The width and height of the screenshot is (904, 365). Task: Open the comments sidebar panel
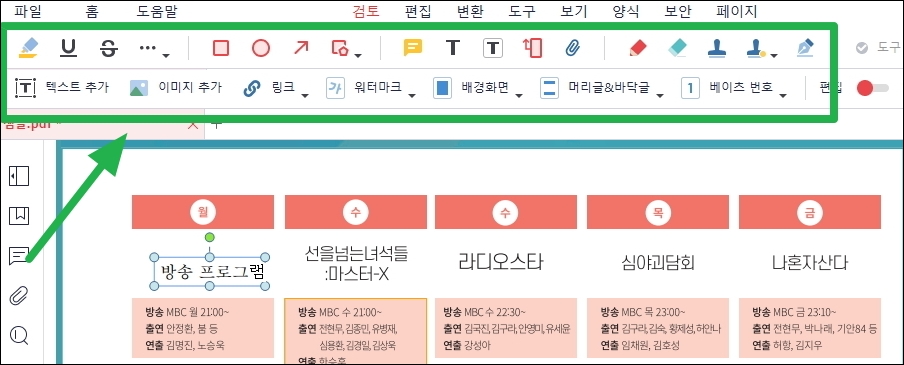pos(19,256)
